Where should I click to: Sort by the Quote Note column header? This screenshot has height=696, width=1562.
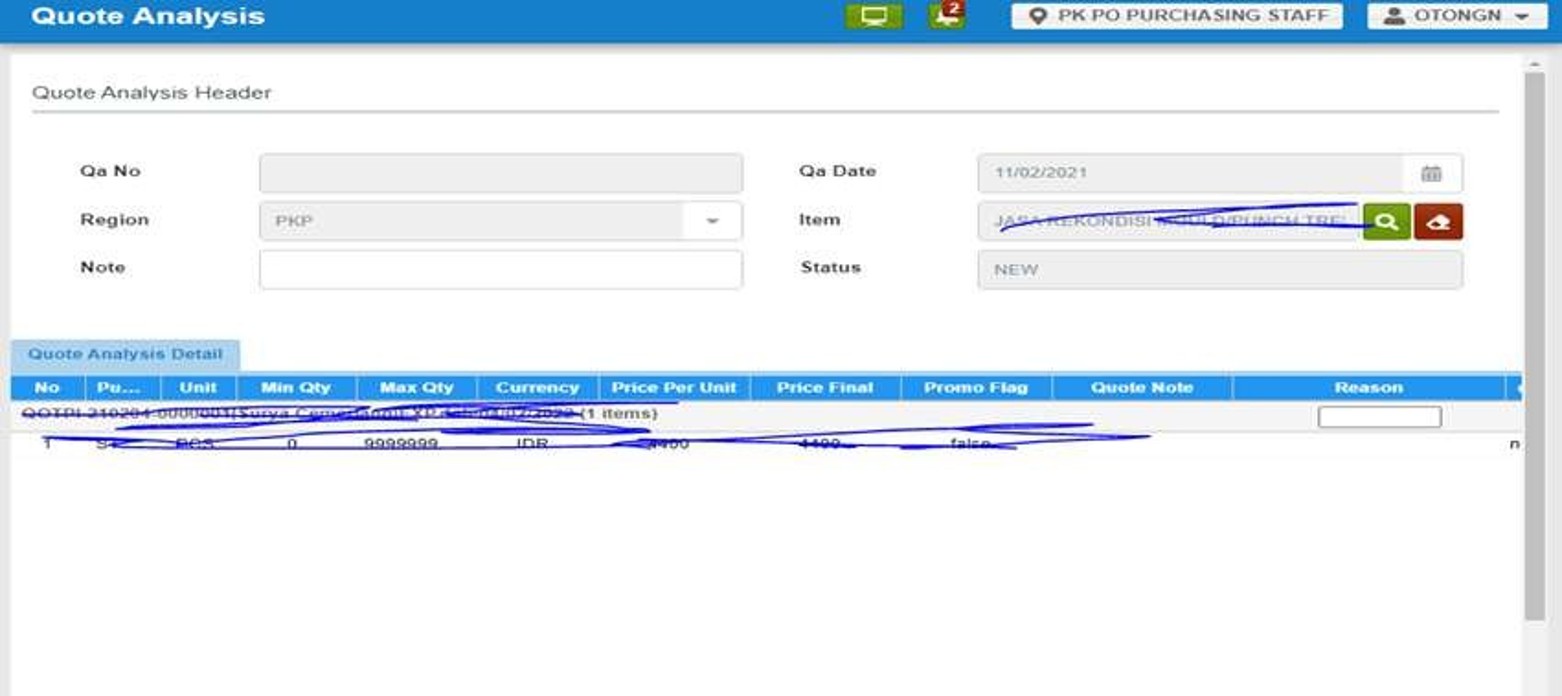click(1142, 388)
